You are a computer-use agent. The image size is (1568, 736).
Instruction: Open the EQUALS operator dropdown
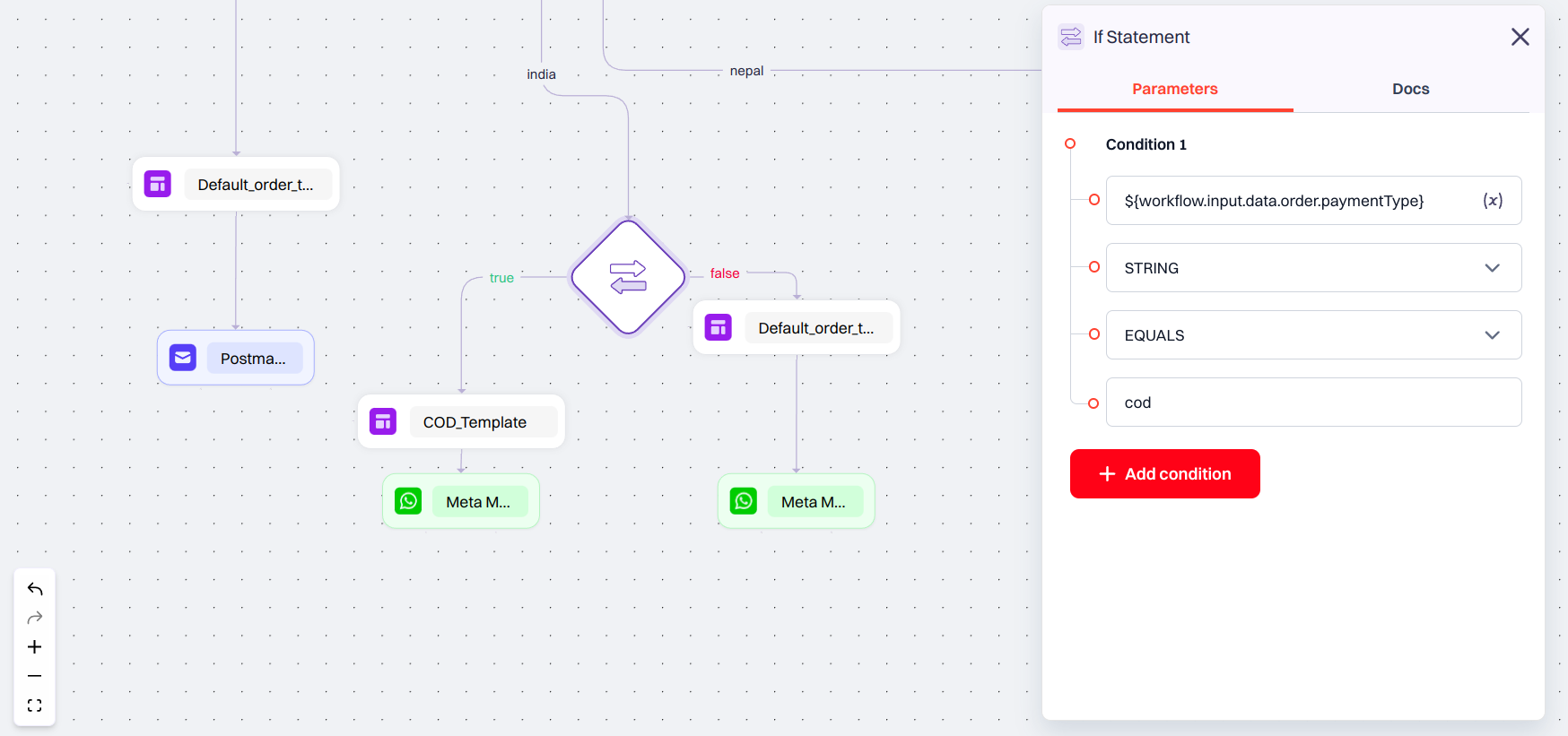(x=1314, y=335)
